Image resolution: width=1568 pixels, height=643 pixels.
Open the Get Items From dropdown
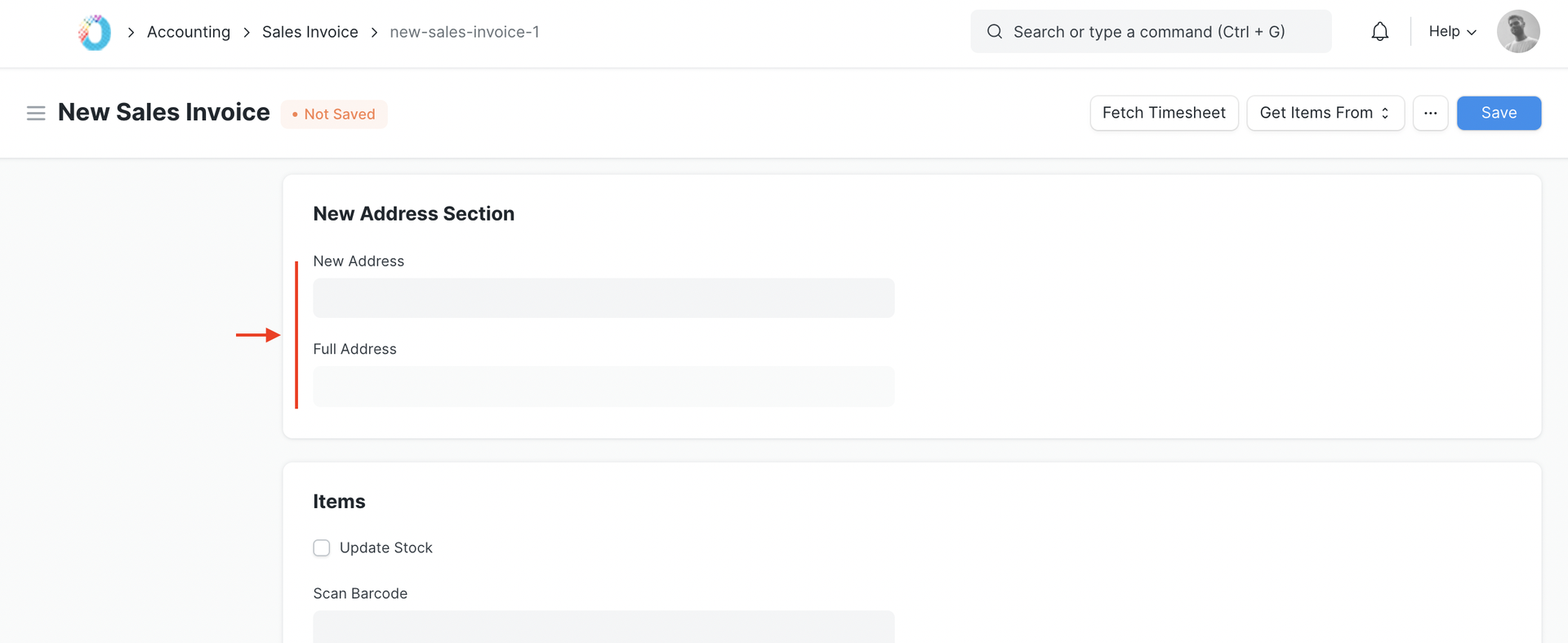point(1325,113)
